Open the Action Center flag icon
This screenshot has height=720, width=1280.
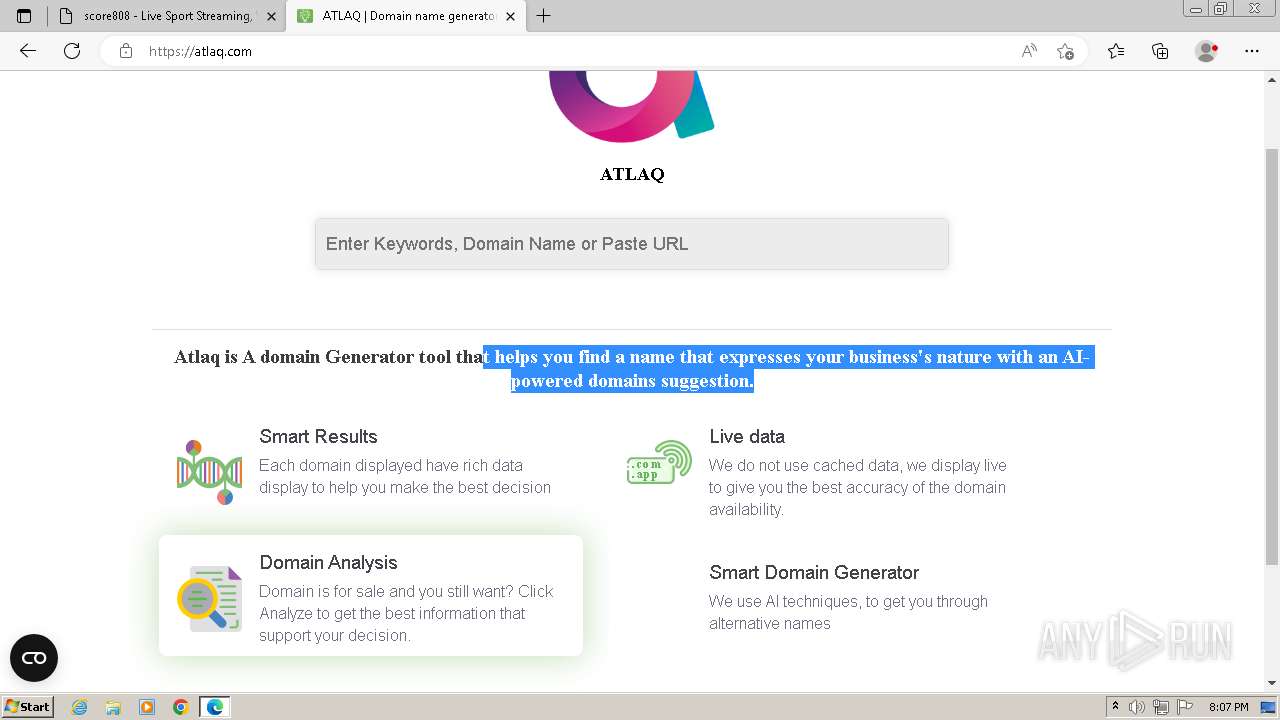point(1184,707)
